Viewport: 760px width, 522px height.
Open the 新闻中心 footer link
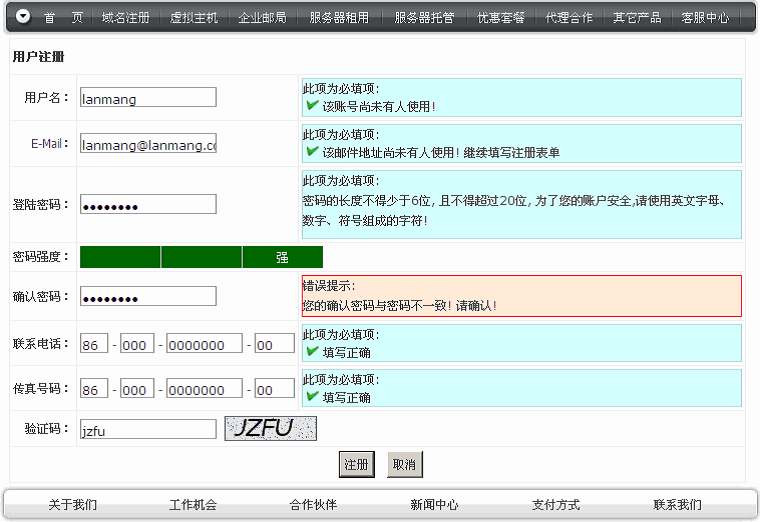(434, 505)
